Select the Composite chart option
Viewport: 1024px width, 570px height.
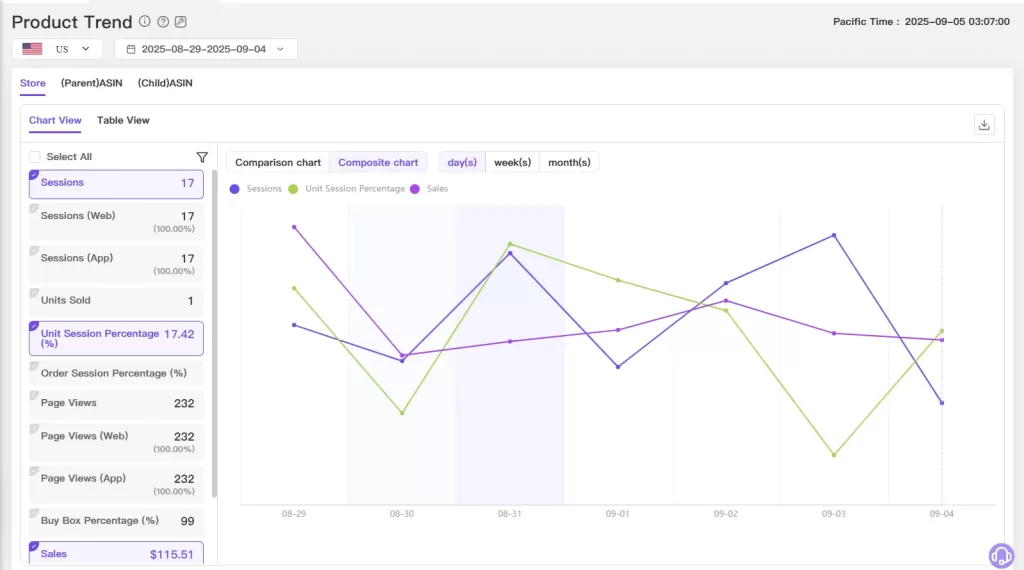378,163
